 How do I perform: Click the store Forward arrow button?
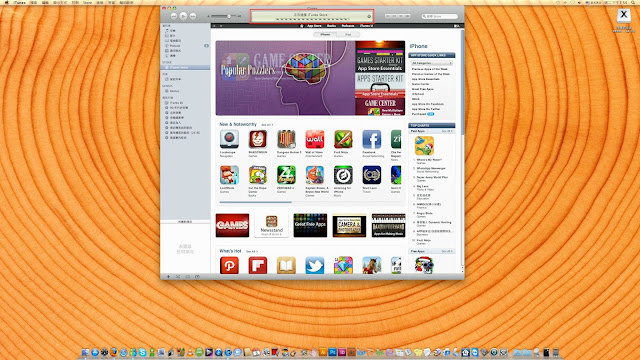pos(221,26)
